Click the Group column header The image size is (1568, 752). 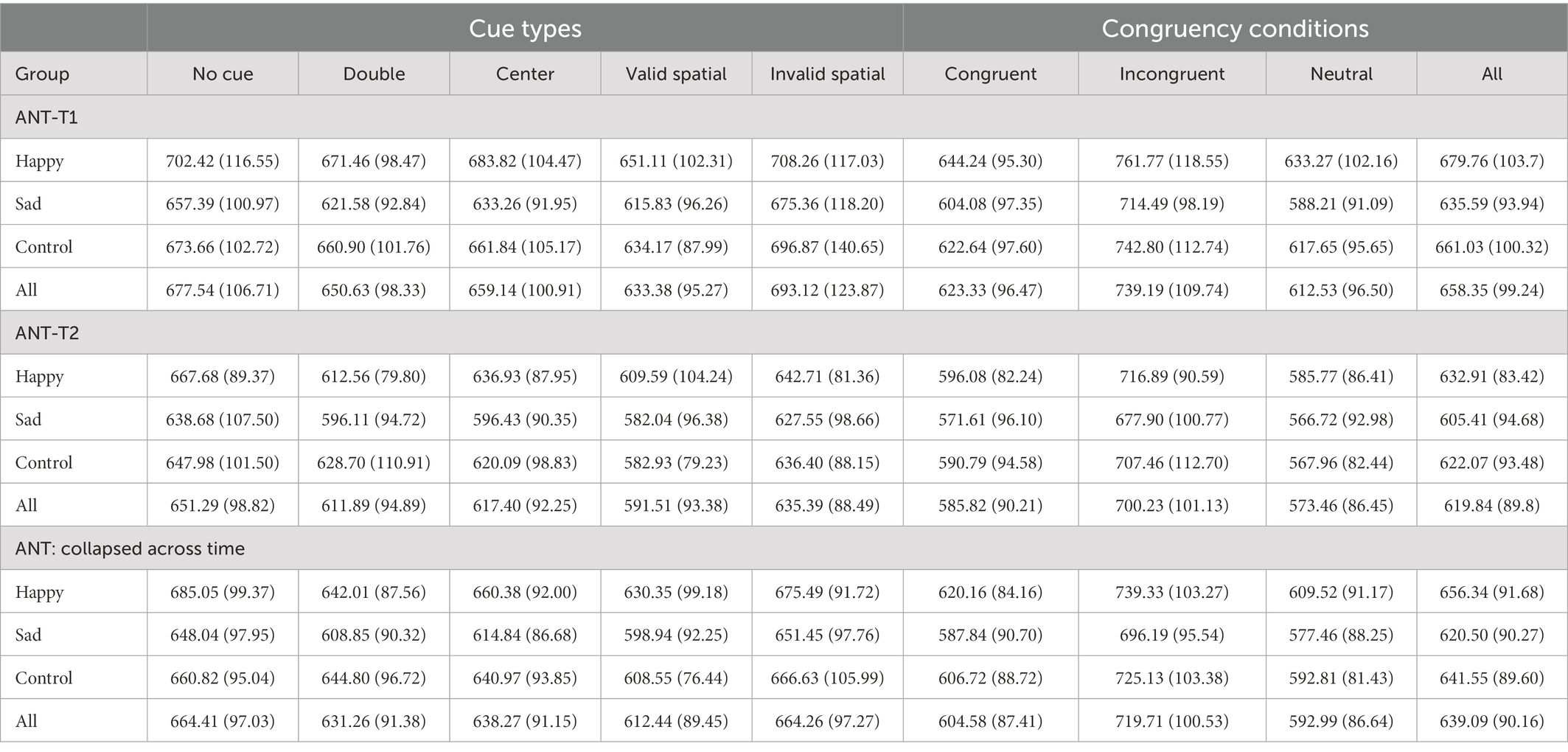click(42, 74)
